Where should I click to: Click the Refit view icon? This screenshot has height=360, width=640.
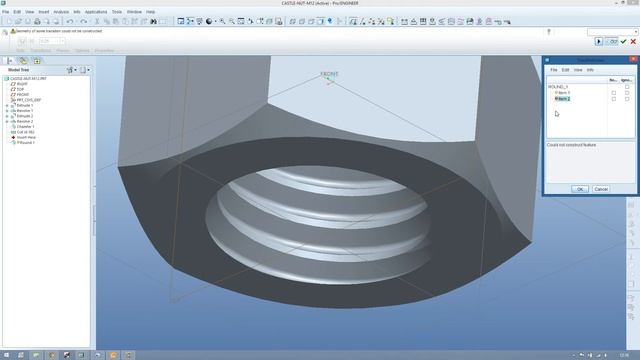[x=241, y=21]
